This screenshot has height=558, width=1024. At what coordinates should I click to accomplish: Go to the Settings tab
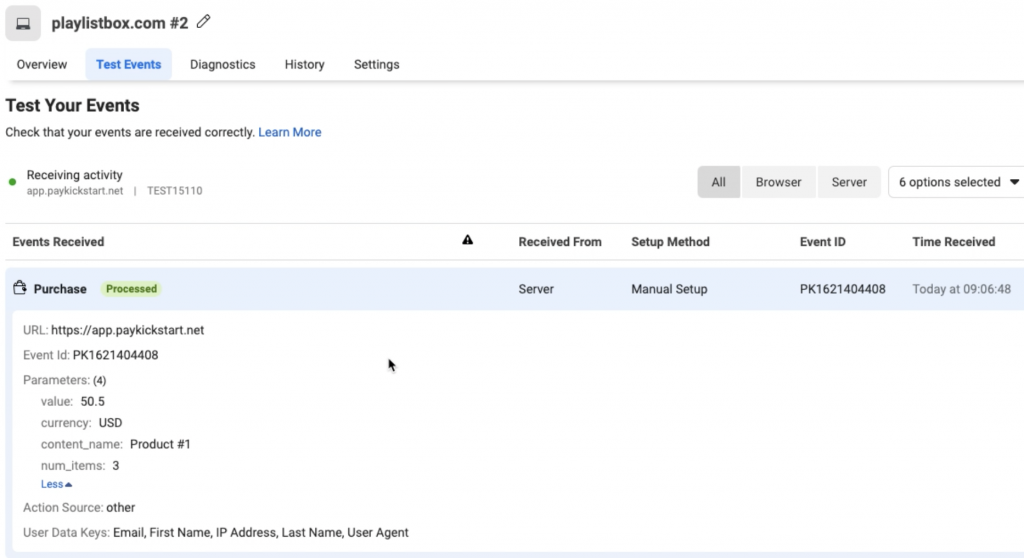(x=376, y=65)
